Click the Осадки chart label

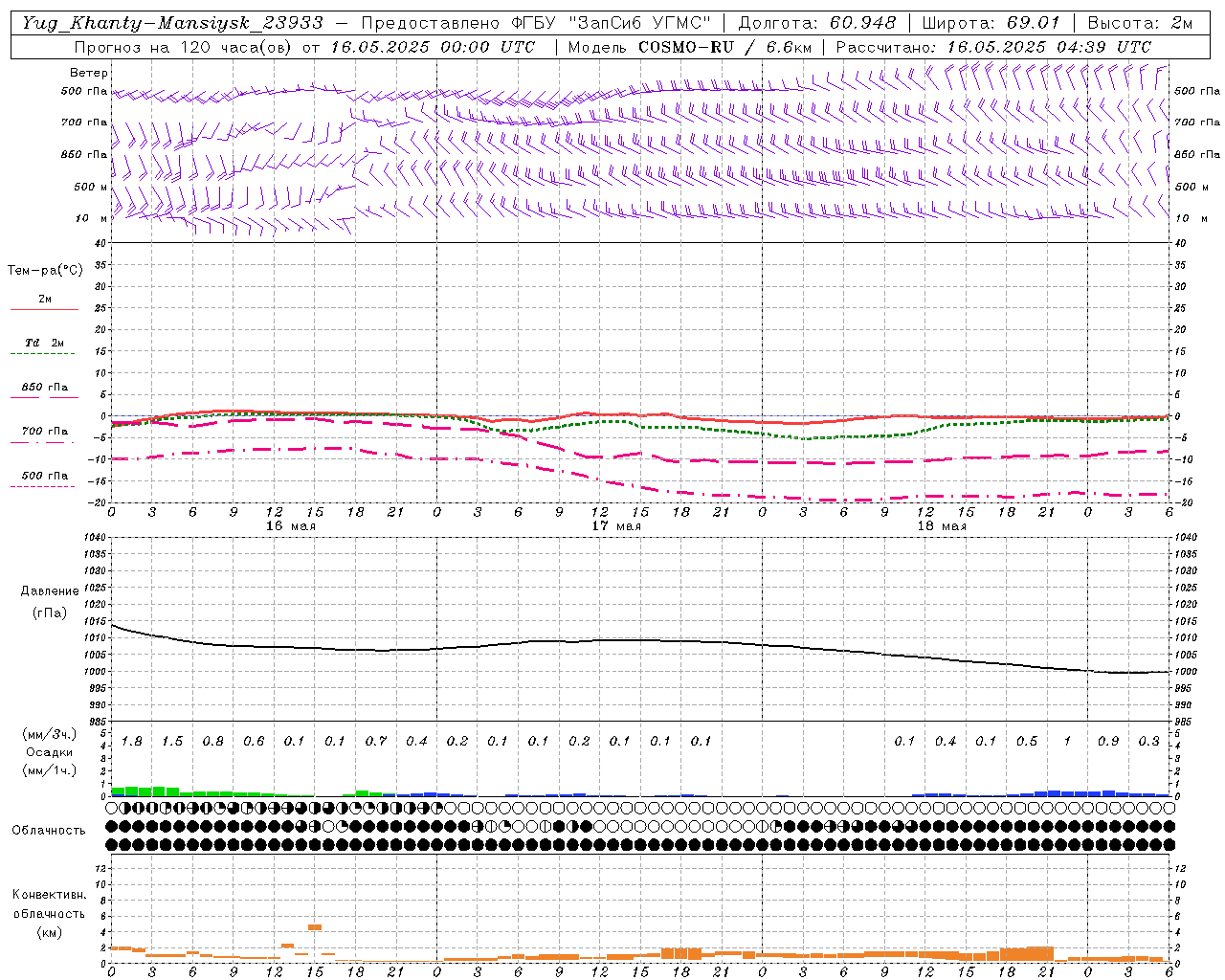click(x=50, y=752)
